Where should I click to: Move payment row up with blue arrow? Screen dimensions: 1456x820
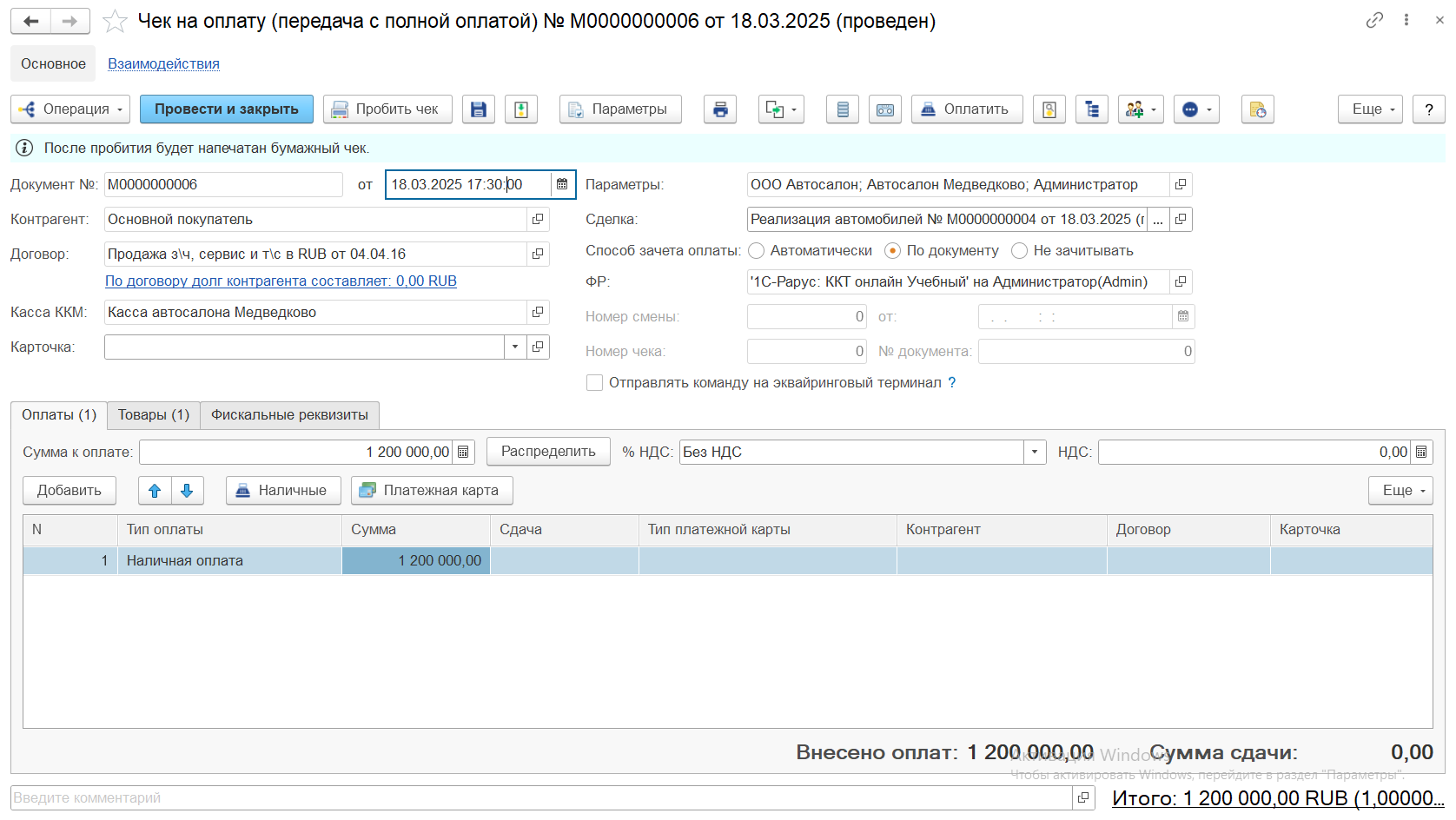click(x=155, y=491)
